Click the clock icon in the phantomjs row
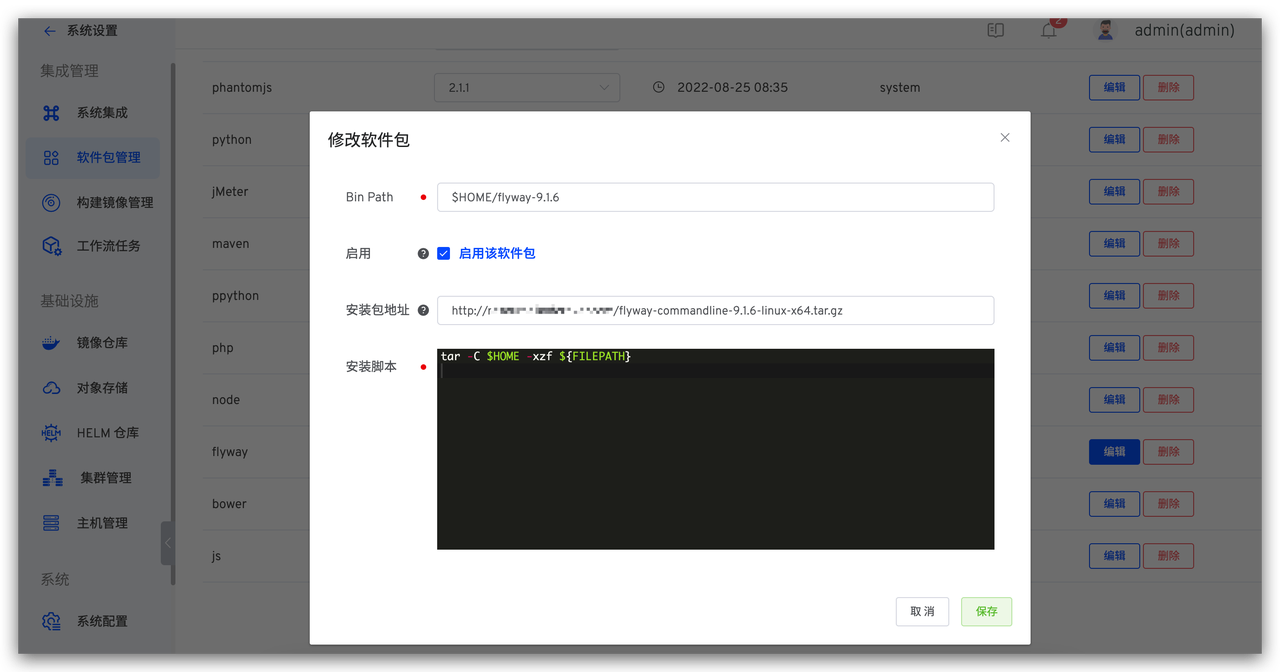Image resolution: width=1280 pixels, height=672 pixels. coord(659,87)
